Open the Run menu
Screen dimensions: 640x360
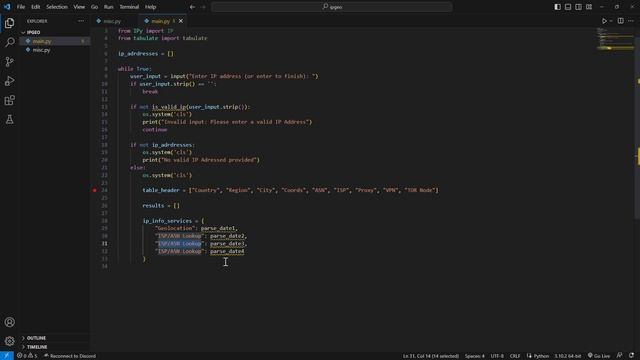[109, 7]
